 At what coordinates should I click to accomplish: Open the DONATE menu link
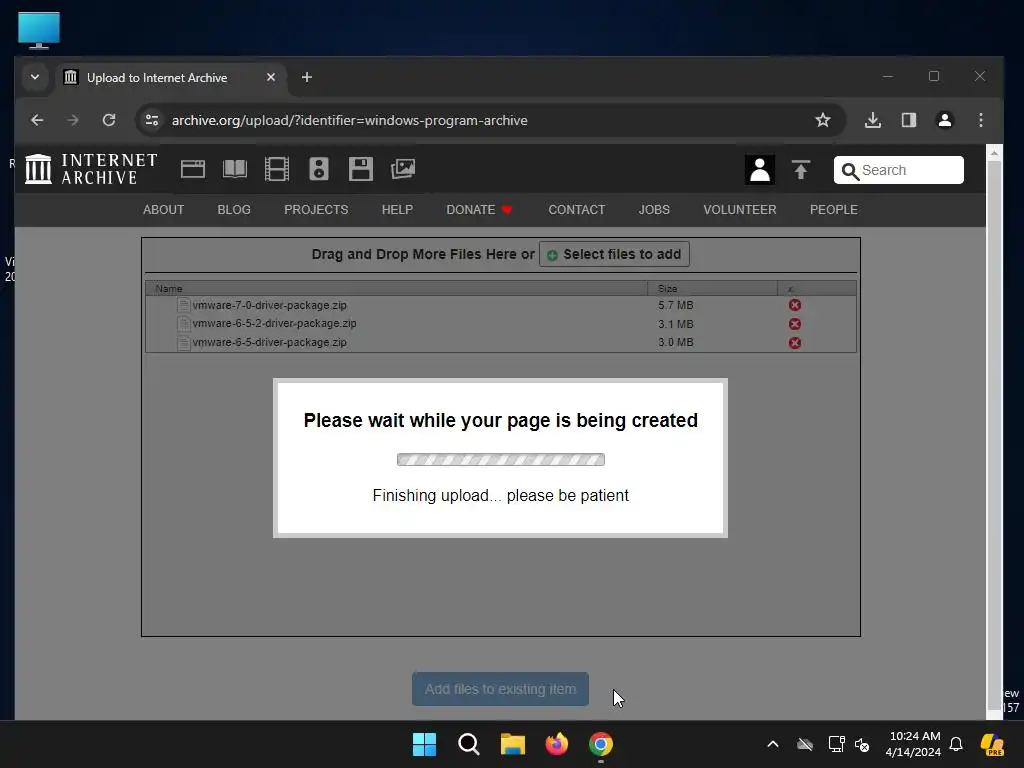coord(479,210)
